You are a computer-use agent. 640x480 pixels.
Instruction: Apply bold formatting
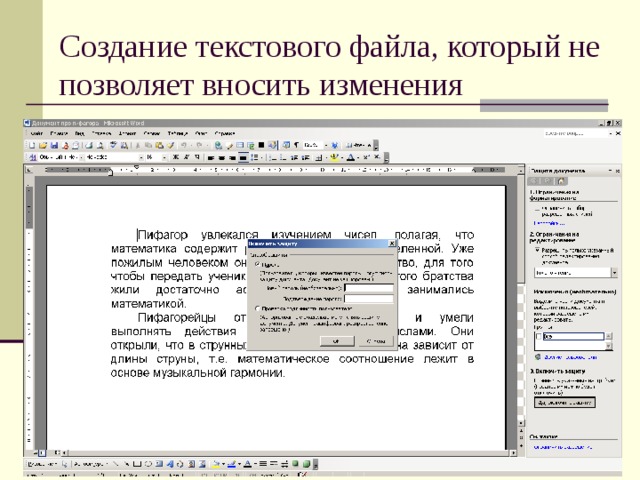pyautogui.click(x=176, y=157)
